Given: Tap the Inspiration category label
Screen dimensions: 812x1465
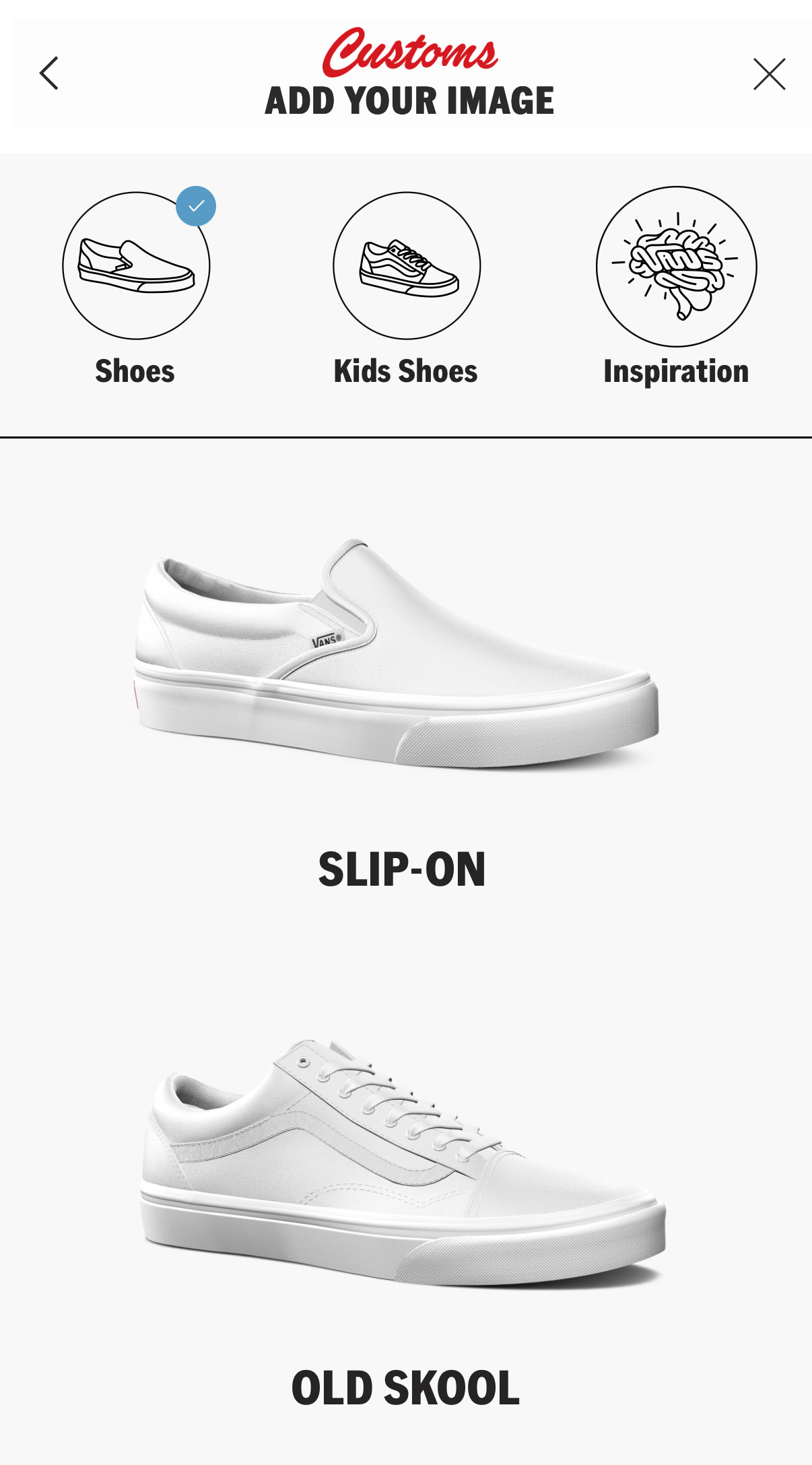Looking at the screenshot, I should point(676,372).
